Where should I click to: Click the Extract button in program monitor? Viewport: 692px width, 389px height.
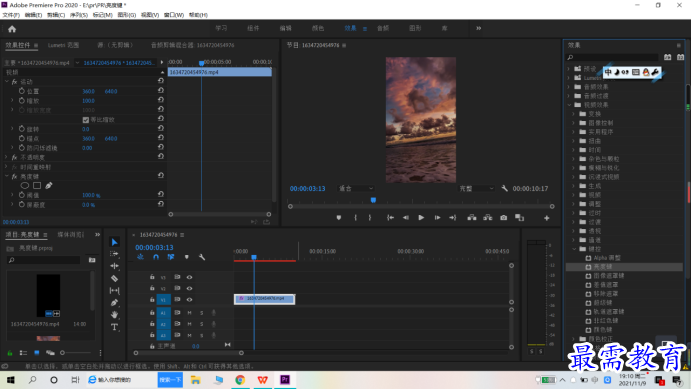[488, 218]
